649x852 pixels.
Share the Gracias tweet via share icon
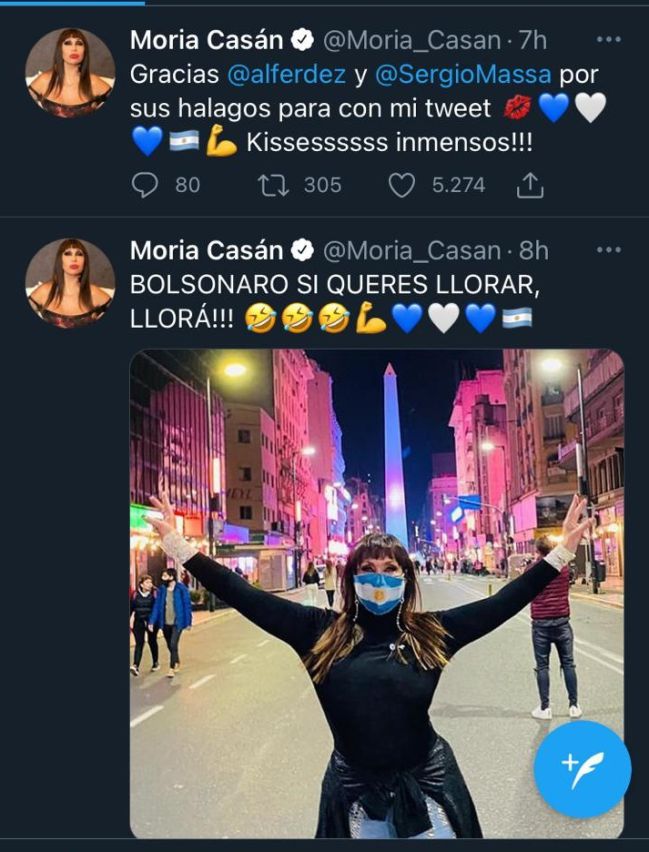tap(530, 185)
